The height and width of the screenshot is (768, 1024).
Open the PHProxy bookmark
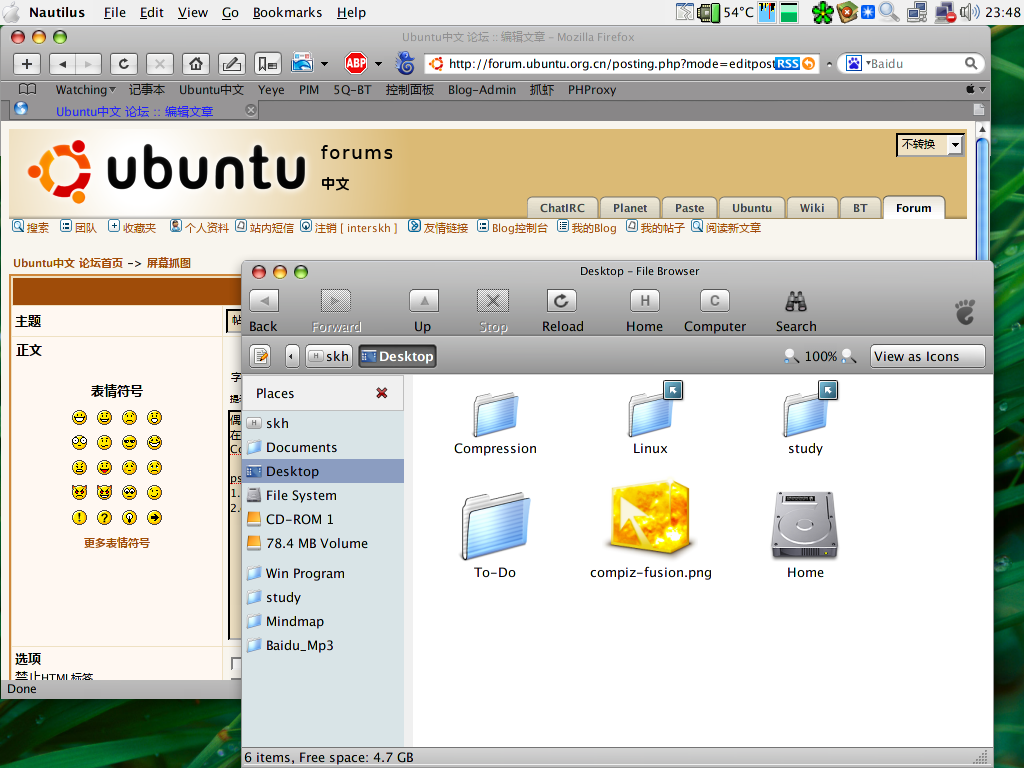click(592, 89)
